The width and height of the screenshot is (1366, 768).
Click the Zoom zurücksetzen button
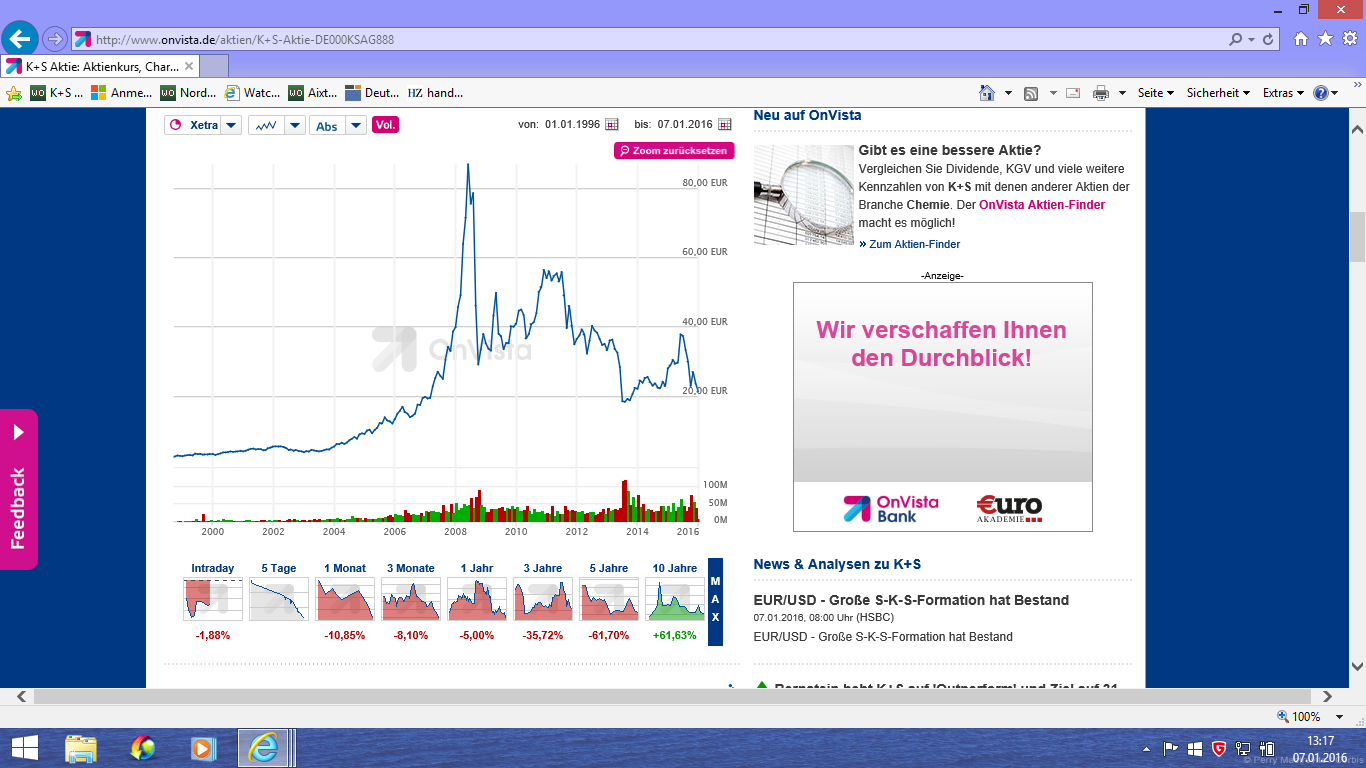674,151
